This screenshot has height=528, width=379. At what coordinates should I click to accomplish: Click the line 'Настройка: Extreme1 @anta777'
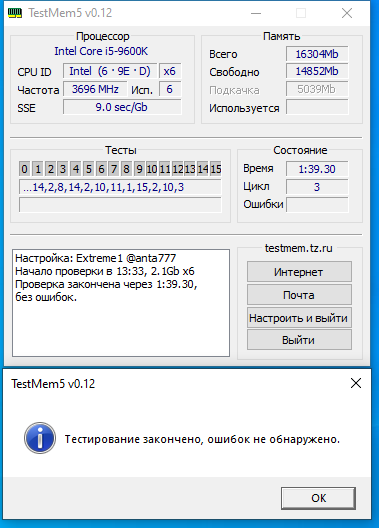(96, 258)
